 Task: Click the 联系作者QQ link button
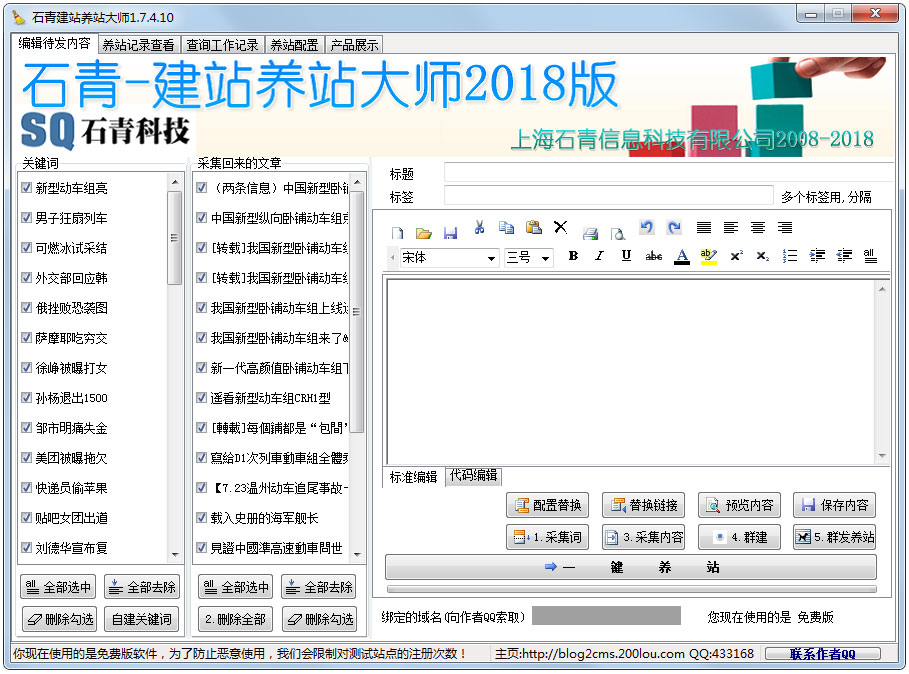(823, 654)
